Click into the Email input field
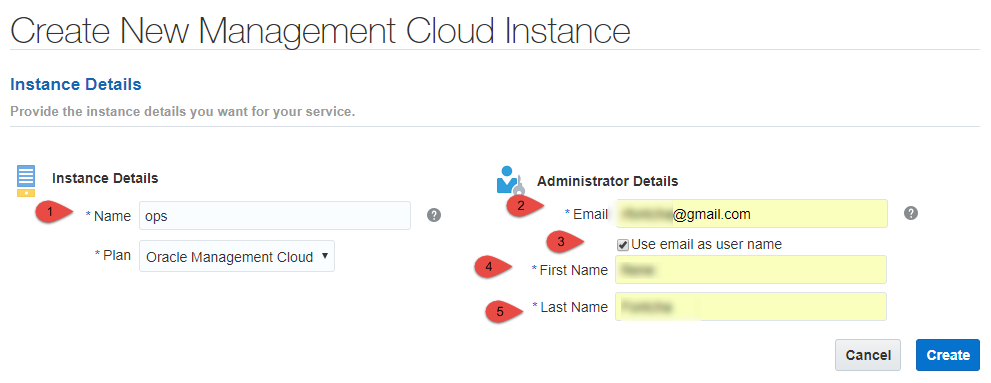 tap(751, 214)
